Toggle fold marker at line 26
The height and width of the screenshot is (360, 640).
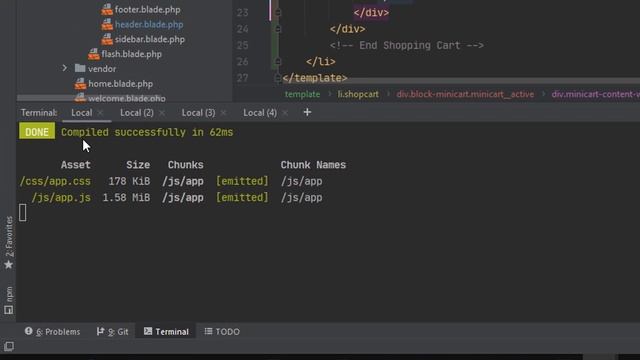278,62
